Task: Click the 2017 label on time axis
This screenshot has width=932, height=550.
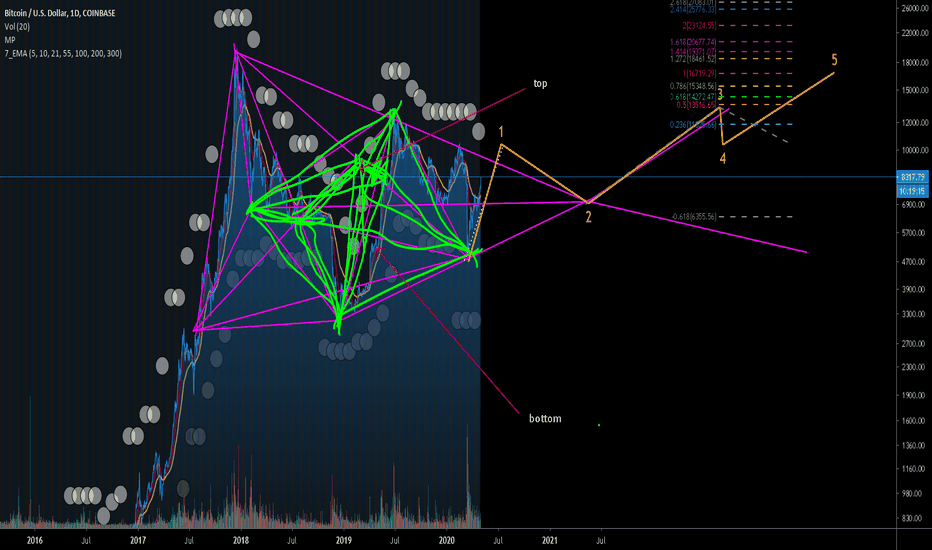Action: (138, 540)
